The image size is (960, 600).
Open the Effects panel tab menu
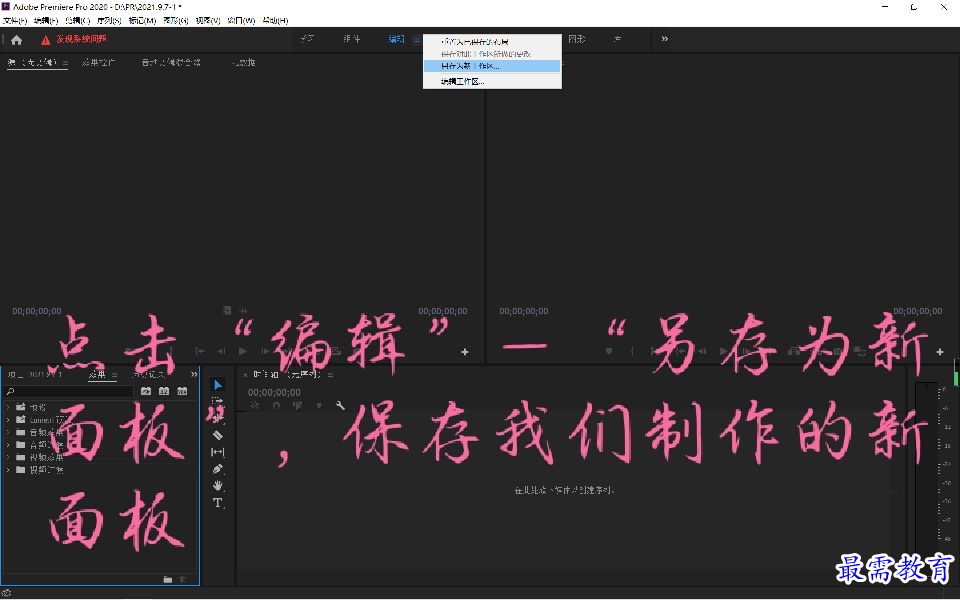click(114, 375)
